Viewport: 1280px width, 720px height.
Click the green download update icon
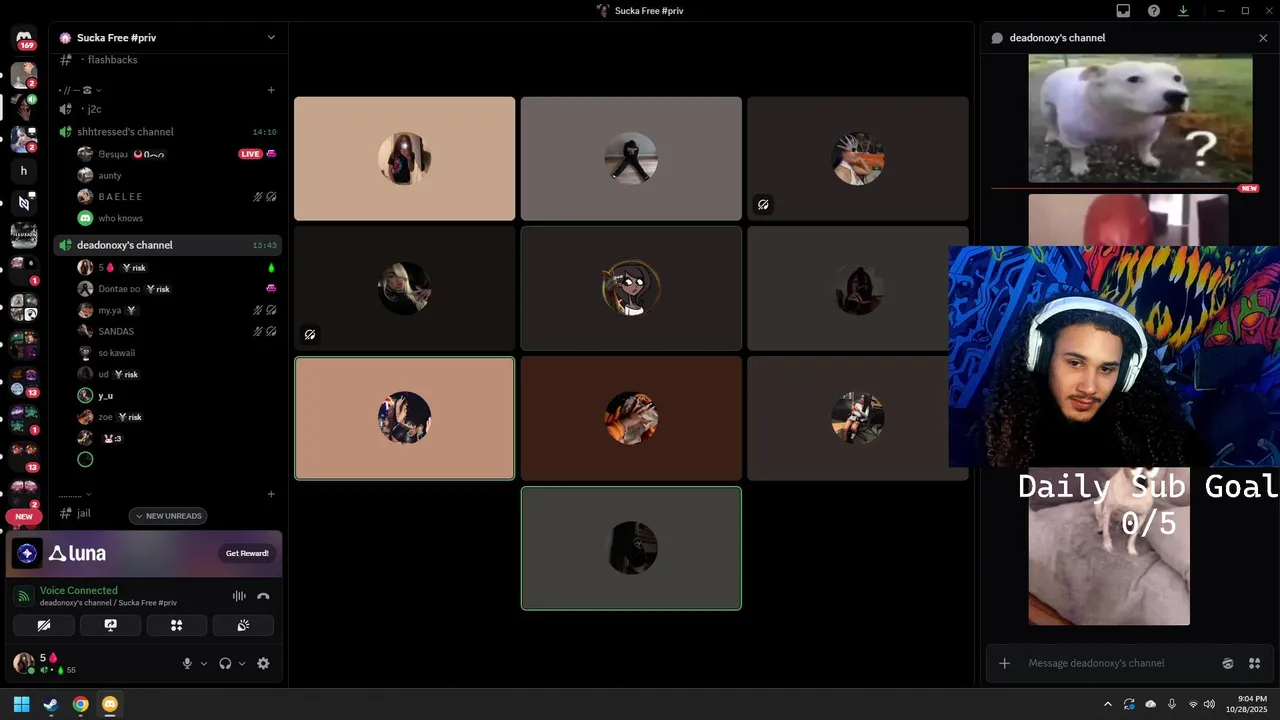coord(1183,11)
